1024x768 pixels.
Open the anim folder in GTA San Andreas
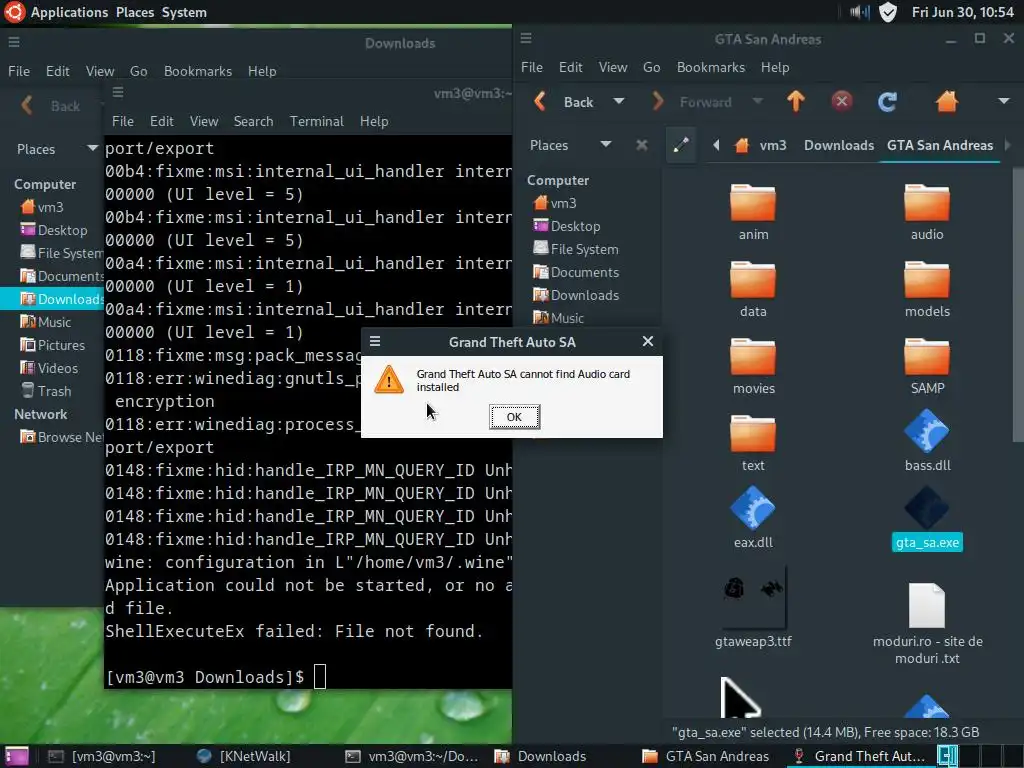click(x=753, y=203)
